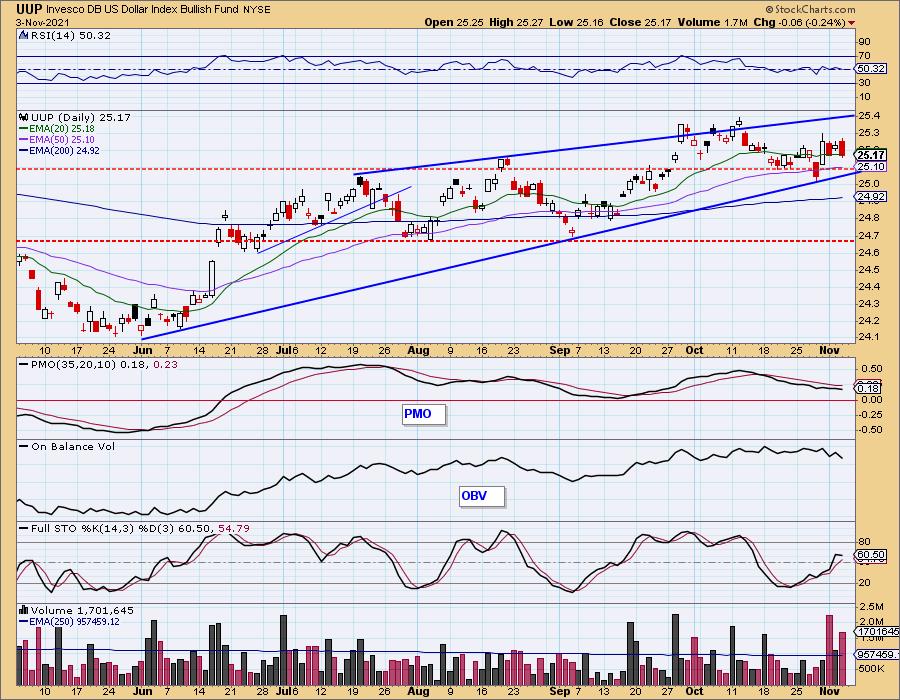This screenshot has height=700, width=900.
Task: Click the red down arrow after Chg
Action: (851, 23)
